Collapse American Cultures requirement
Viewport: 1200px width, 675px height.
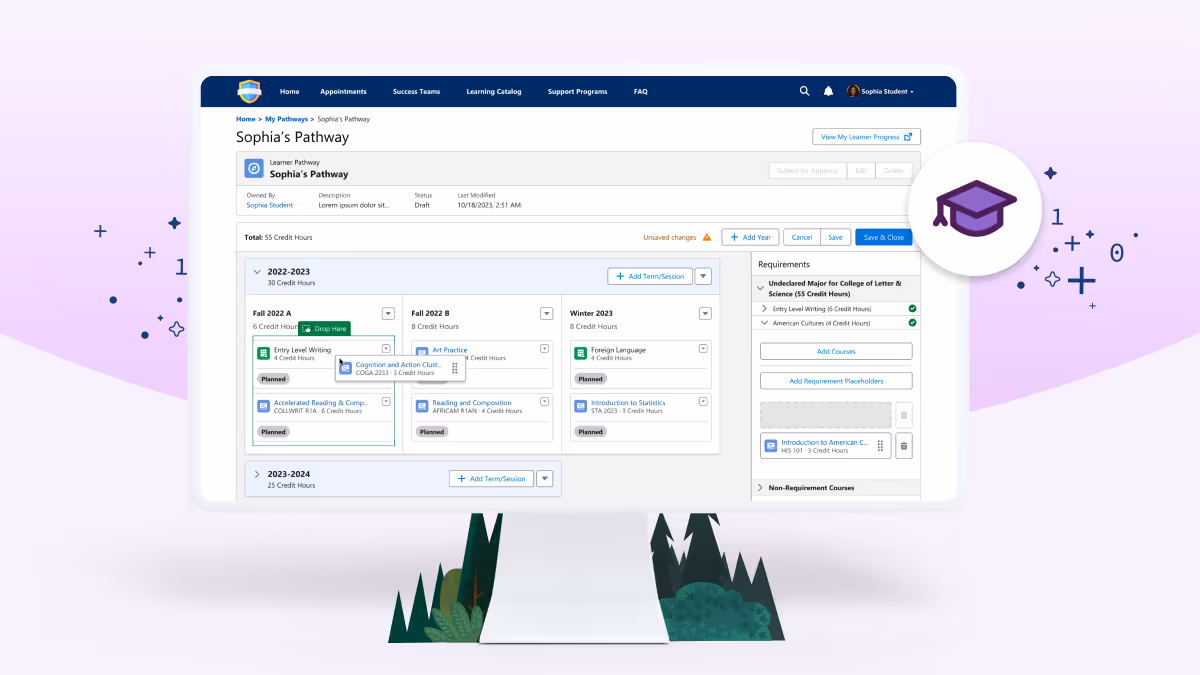click(765, 323)
